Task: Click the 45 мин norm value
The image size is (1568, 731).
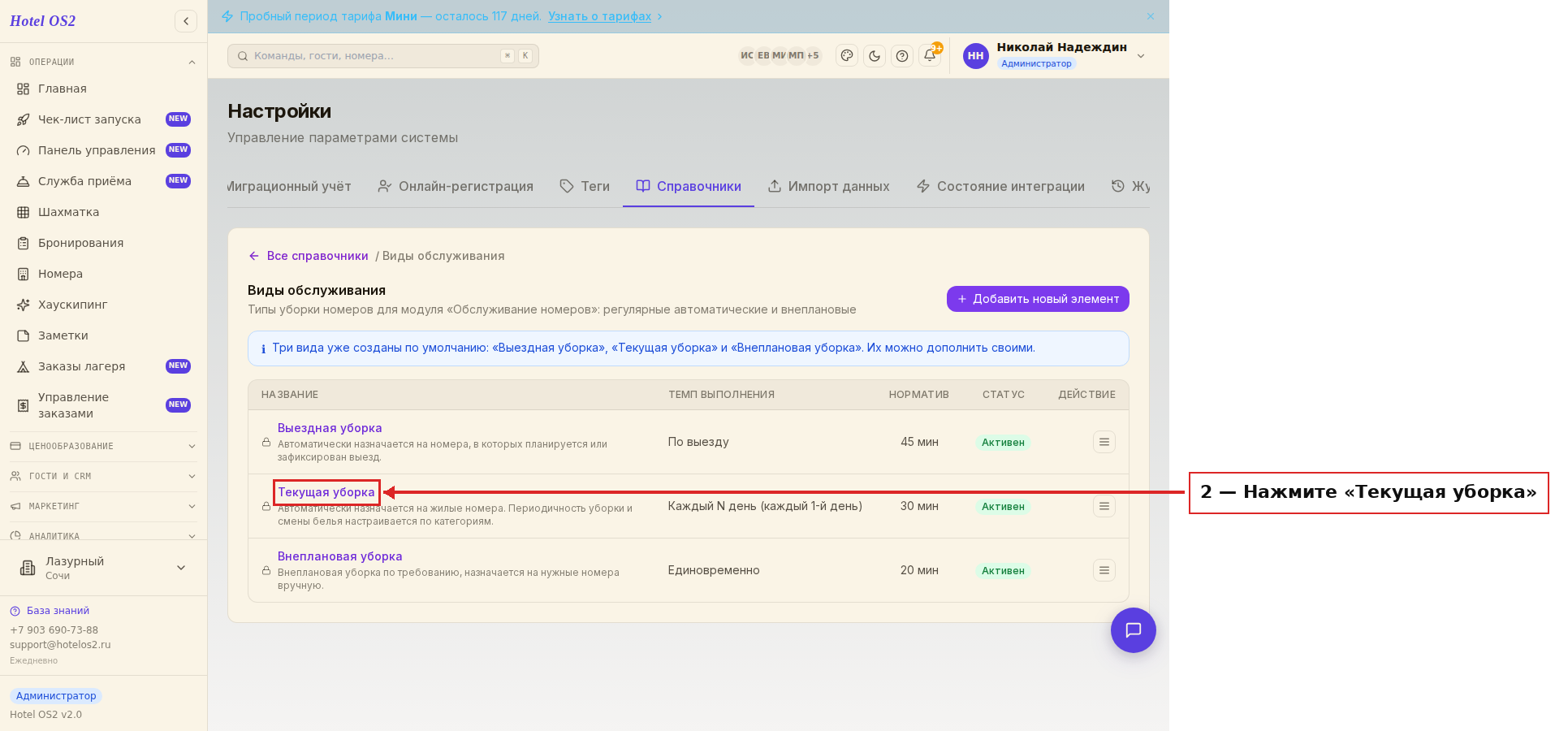Action: pyautogui.click(x=919, y=442)
